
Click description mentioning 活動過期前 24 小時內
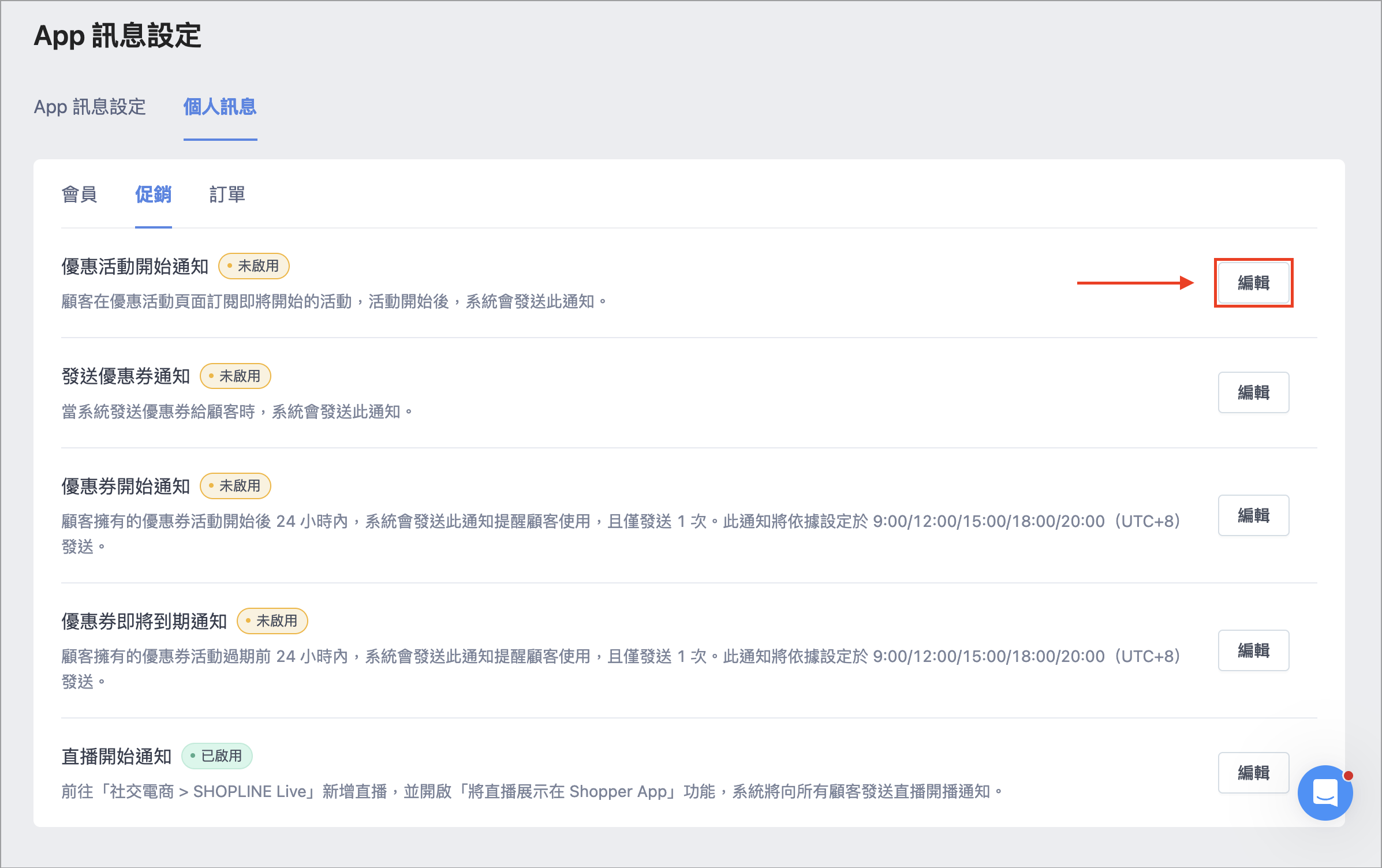click(621, 668)
